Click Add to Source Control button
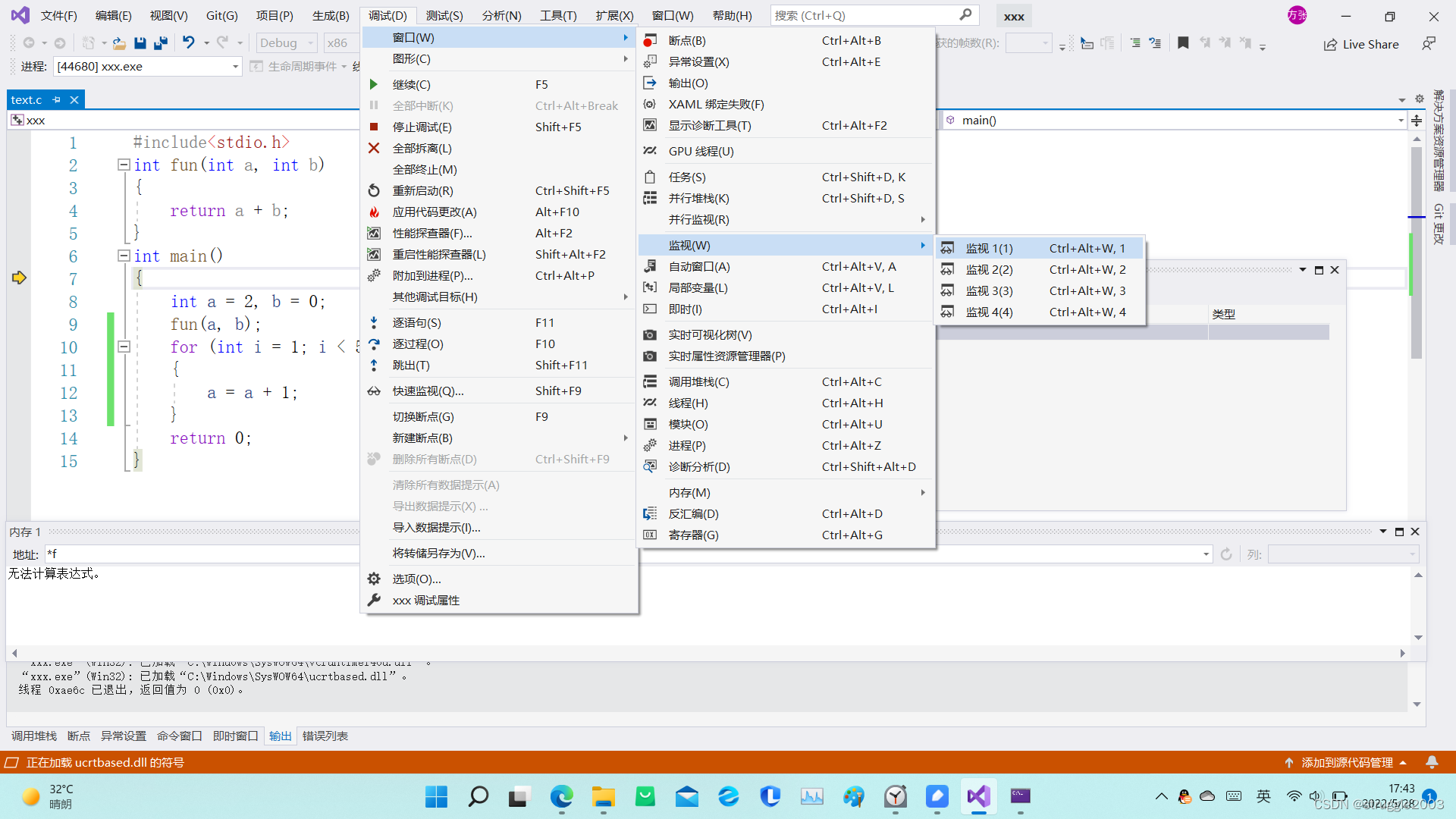 [x=1347, y=762]
